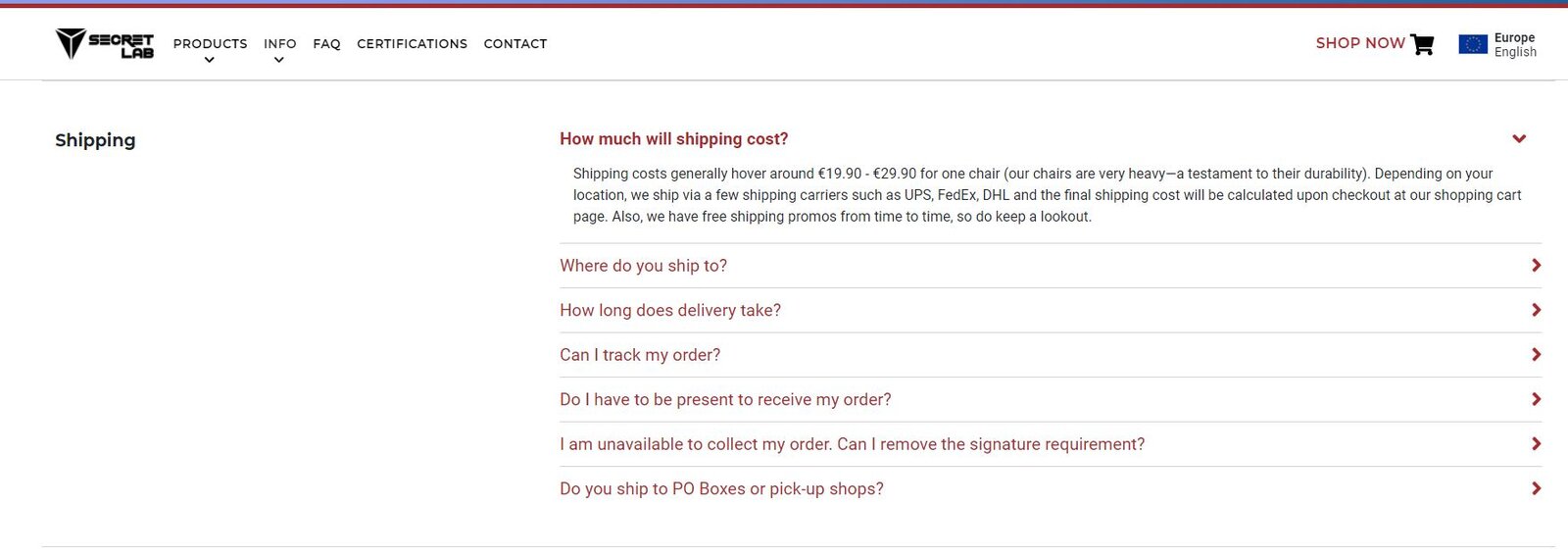The image size is (1568, 557).
Task: Click arrow beside How long does delivery take
Action: point(1536,310)
